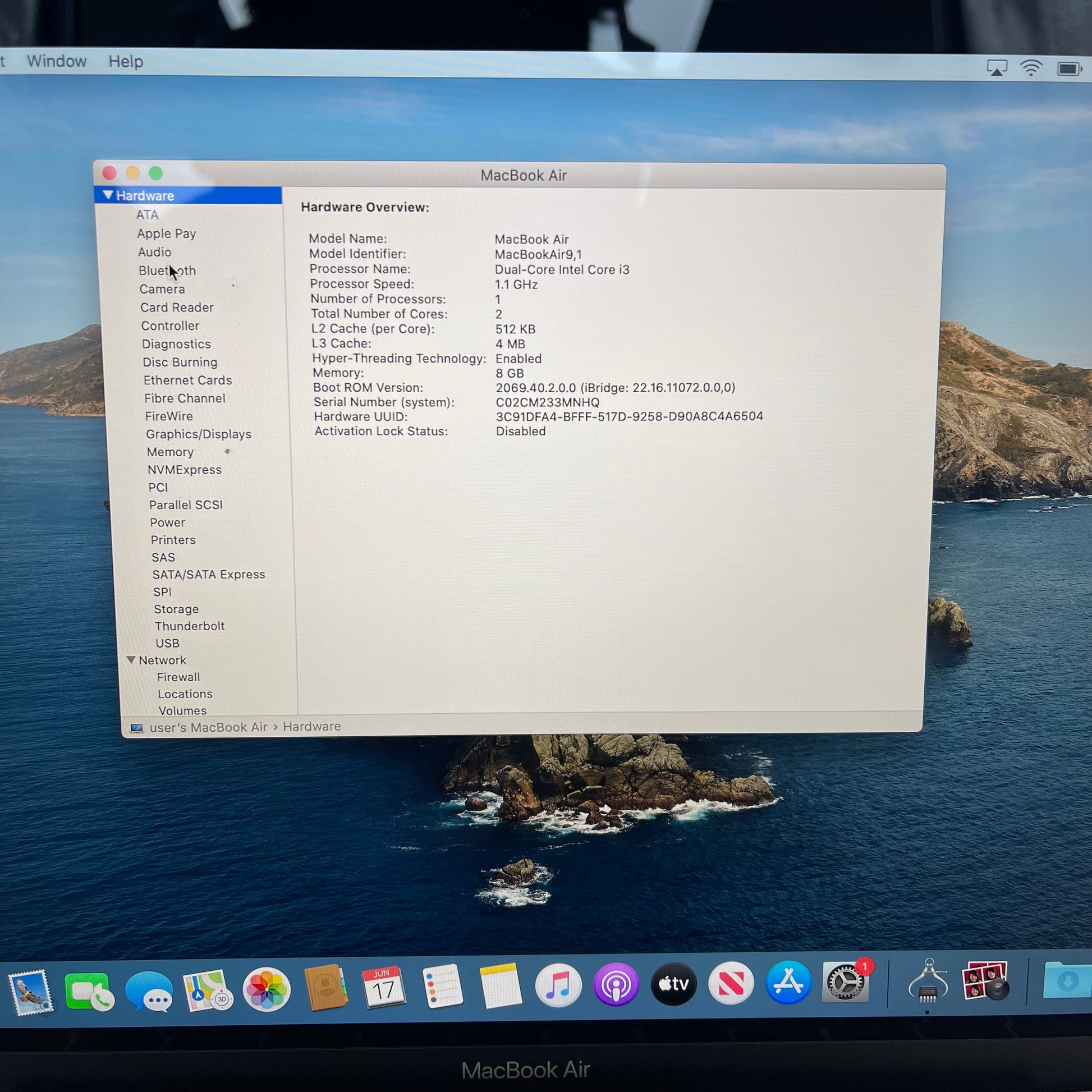Select Thunderbolt in the hardware list

click(189, 626)
